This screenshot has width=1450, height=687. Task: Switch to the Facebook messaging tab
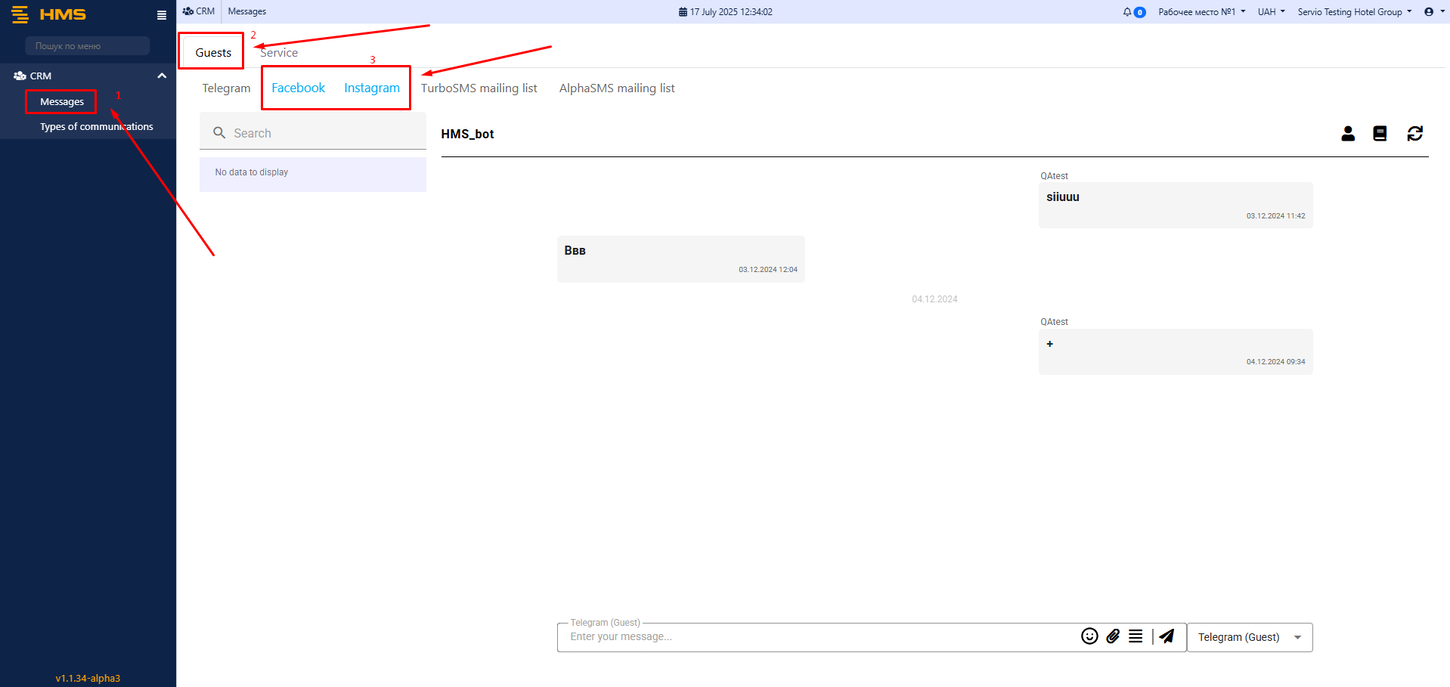pyautogui.click(x=297, y=88)
